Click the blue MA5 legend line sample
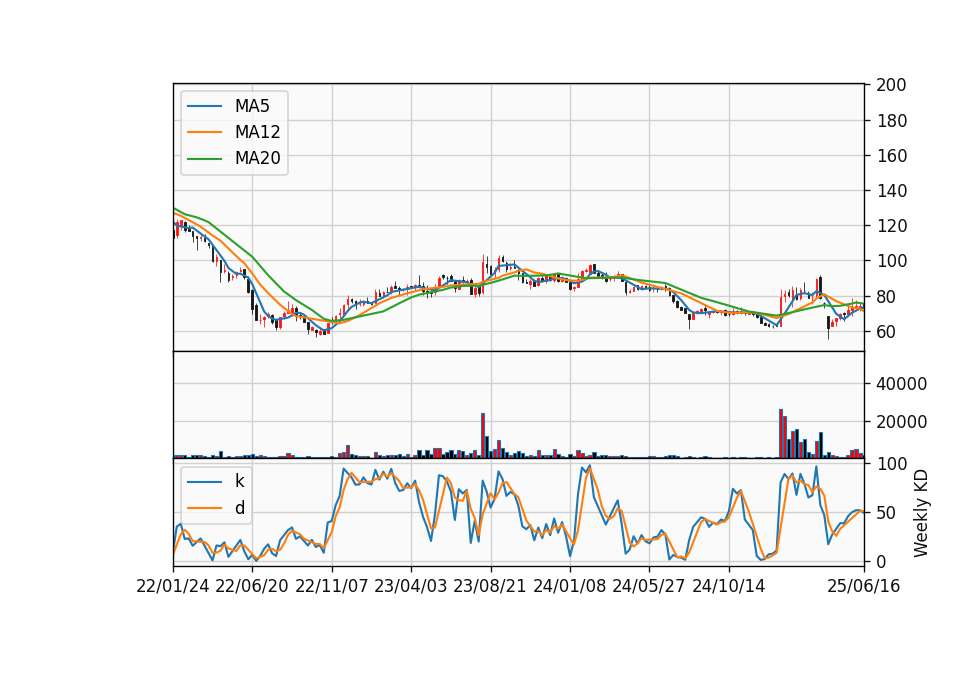The width and height of the screenshot is (960, 690). [204, 106]
